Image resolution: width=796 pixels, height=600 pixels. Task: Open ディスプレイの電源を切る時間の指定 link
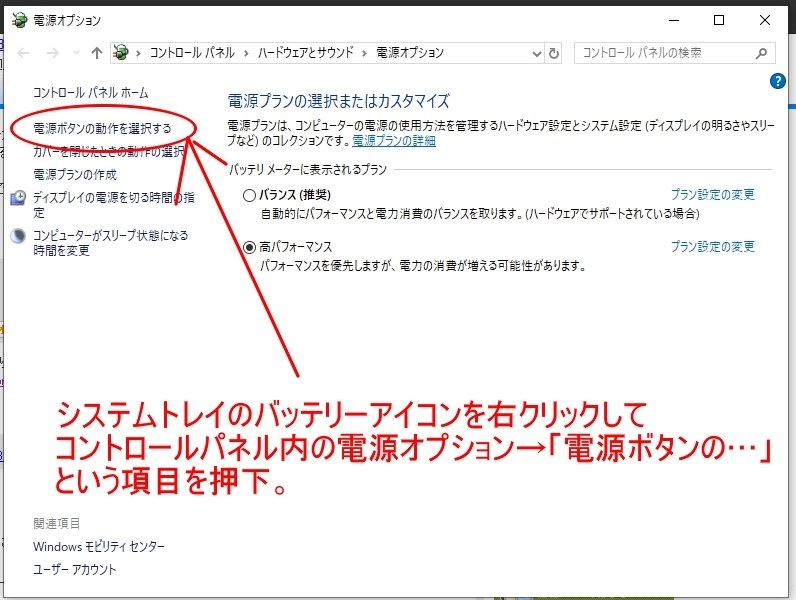click(114, 205)
